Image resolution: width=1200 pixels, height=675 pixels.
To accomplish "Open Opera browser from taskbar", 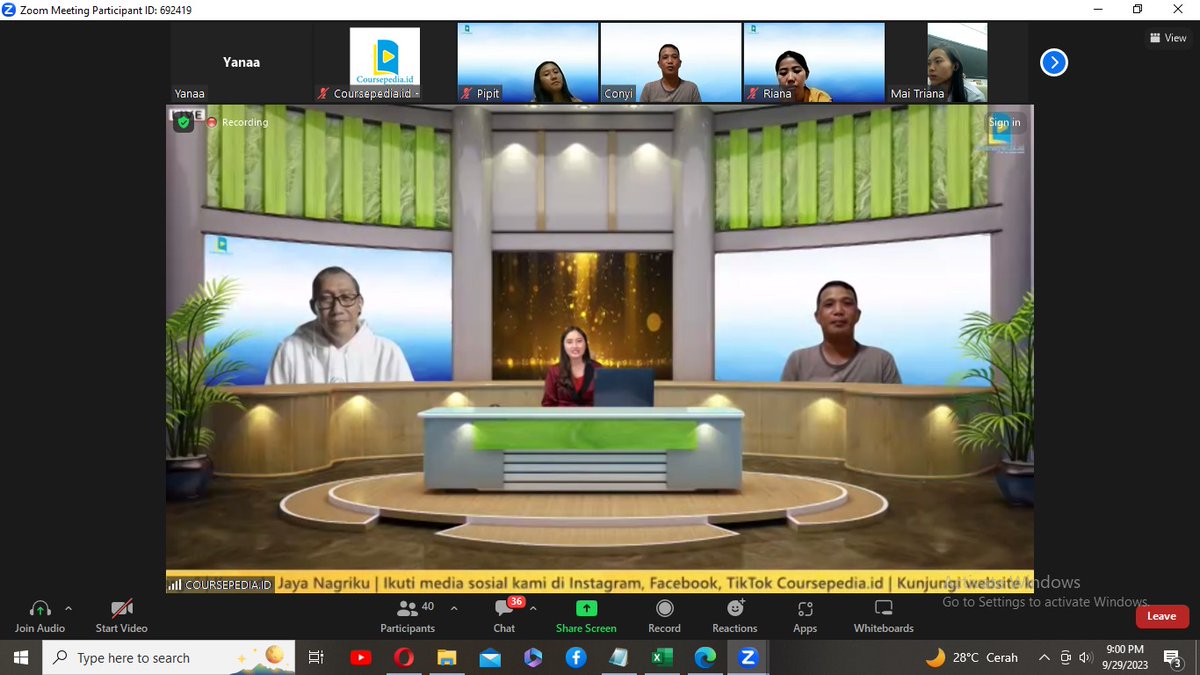I will 404,658.
